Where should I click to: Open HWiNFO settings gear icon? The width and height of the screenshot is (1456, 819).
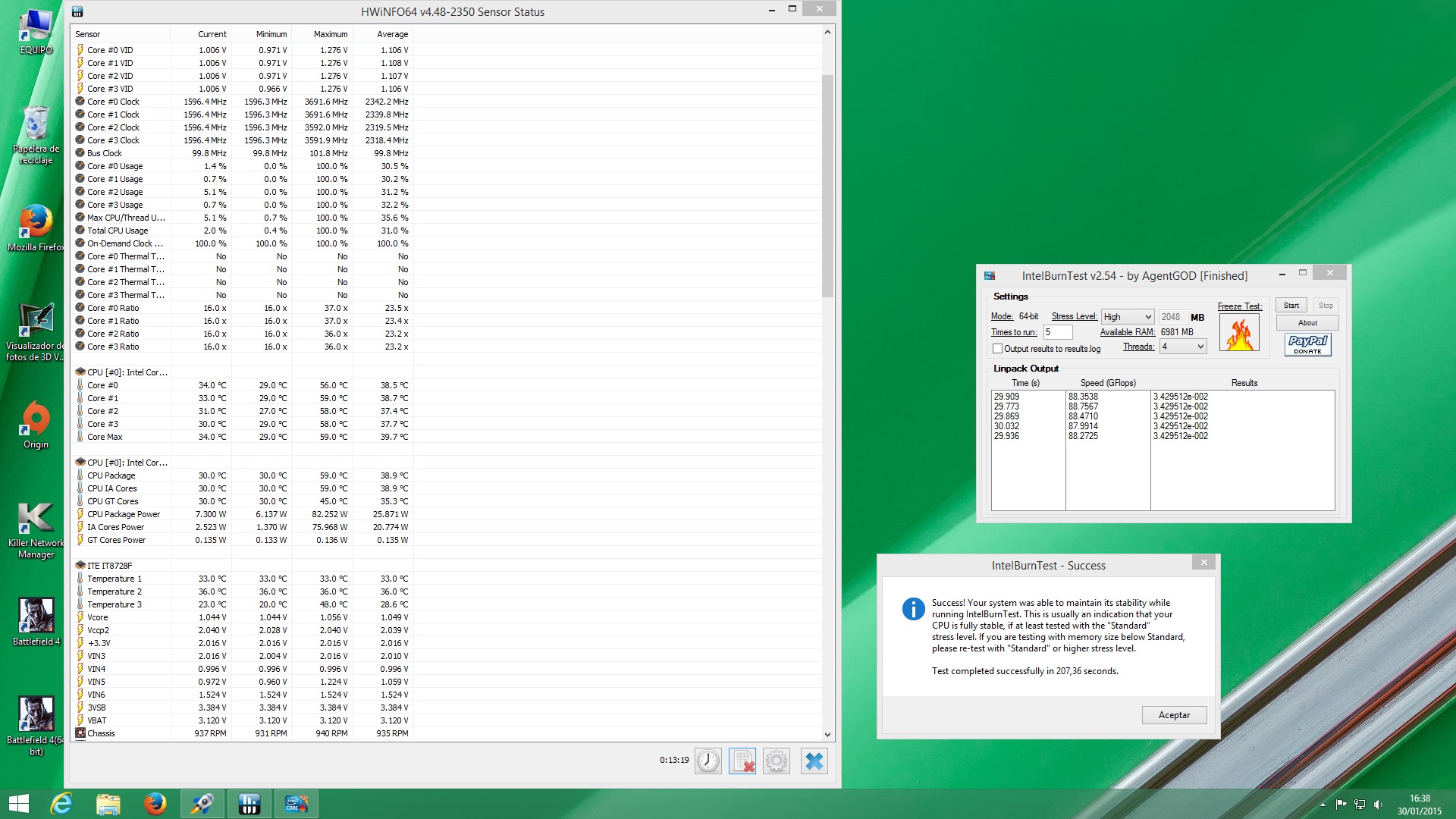[777, 761]
